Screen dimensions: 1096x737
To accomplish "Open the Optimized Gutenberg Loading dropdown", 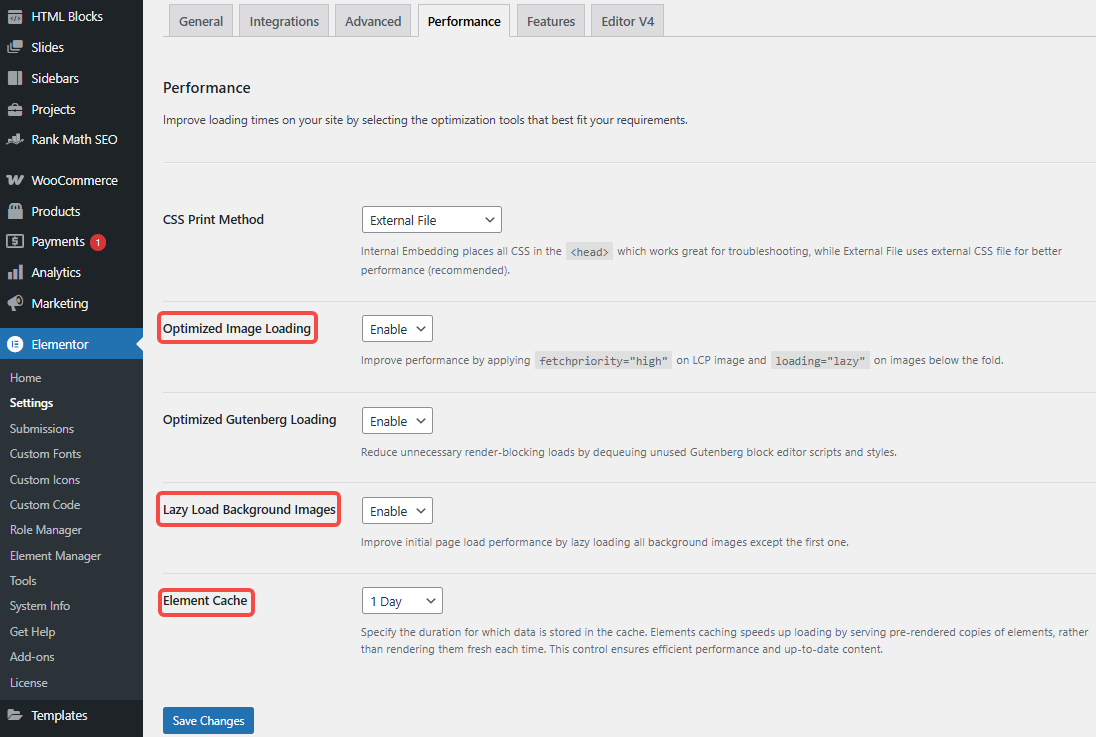I will pyautogui.click(x=397, y=421).
